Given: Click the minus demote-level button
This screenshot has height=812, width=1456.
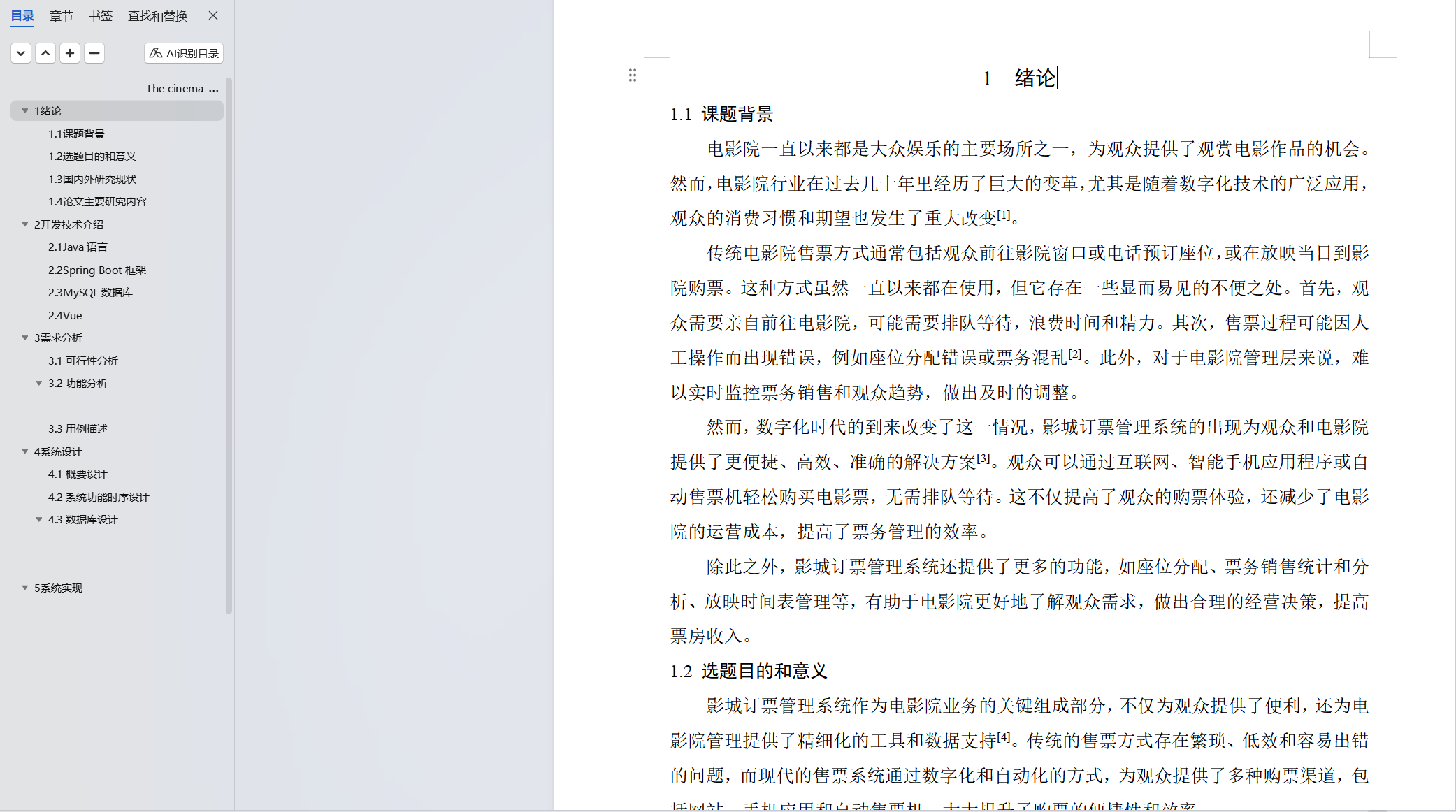Looking at the screenshot, I should (94, 53).
